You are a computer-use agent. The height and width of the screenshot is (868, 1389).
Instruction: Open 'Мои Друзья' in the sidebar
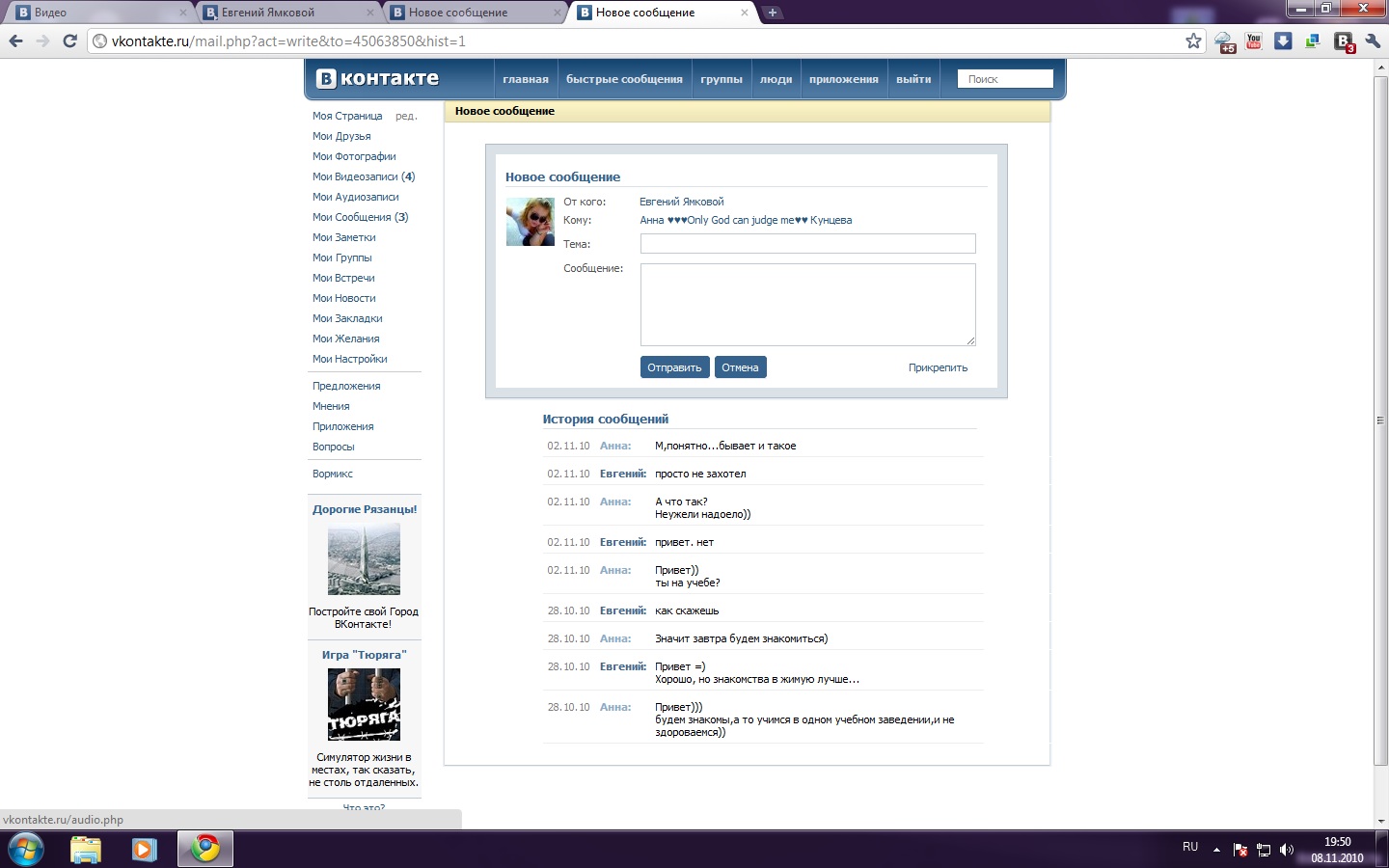(x=341, y=136)
